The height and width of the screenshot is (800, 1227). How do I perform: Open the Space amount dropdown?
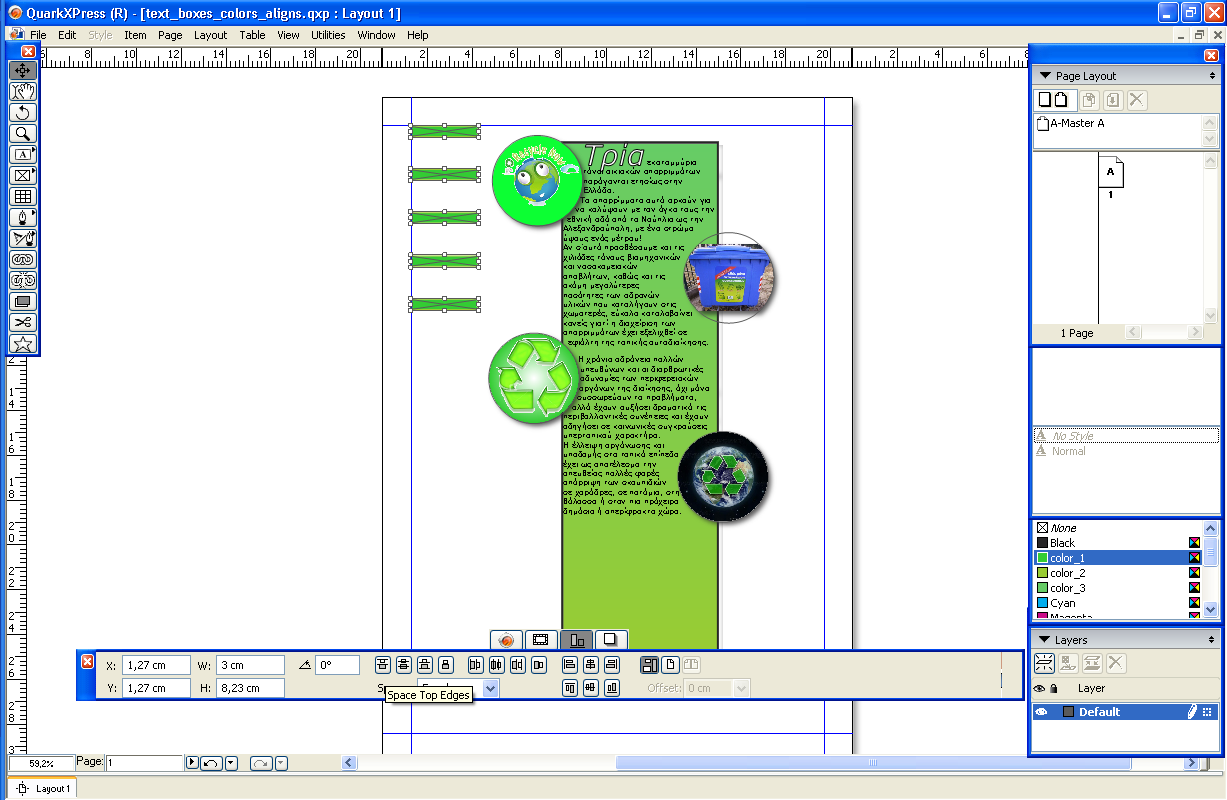[490, 688]
